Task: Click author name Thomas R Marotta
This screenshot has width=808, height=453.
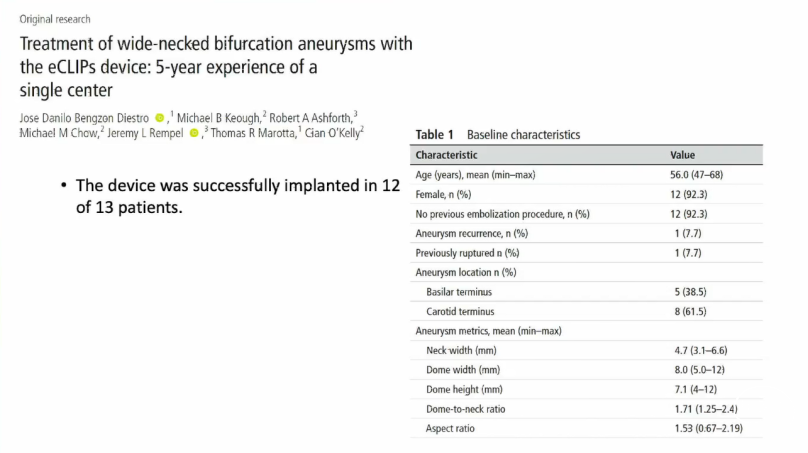Action: pyautogui.click(x=253, y=133)
